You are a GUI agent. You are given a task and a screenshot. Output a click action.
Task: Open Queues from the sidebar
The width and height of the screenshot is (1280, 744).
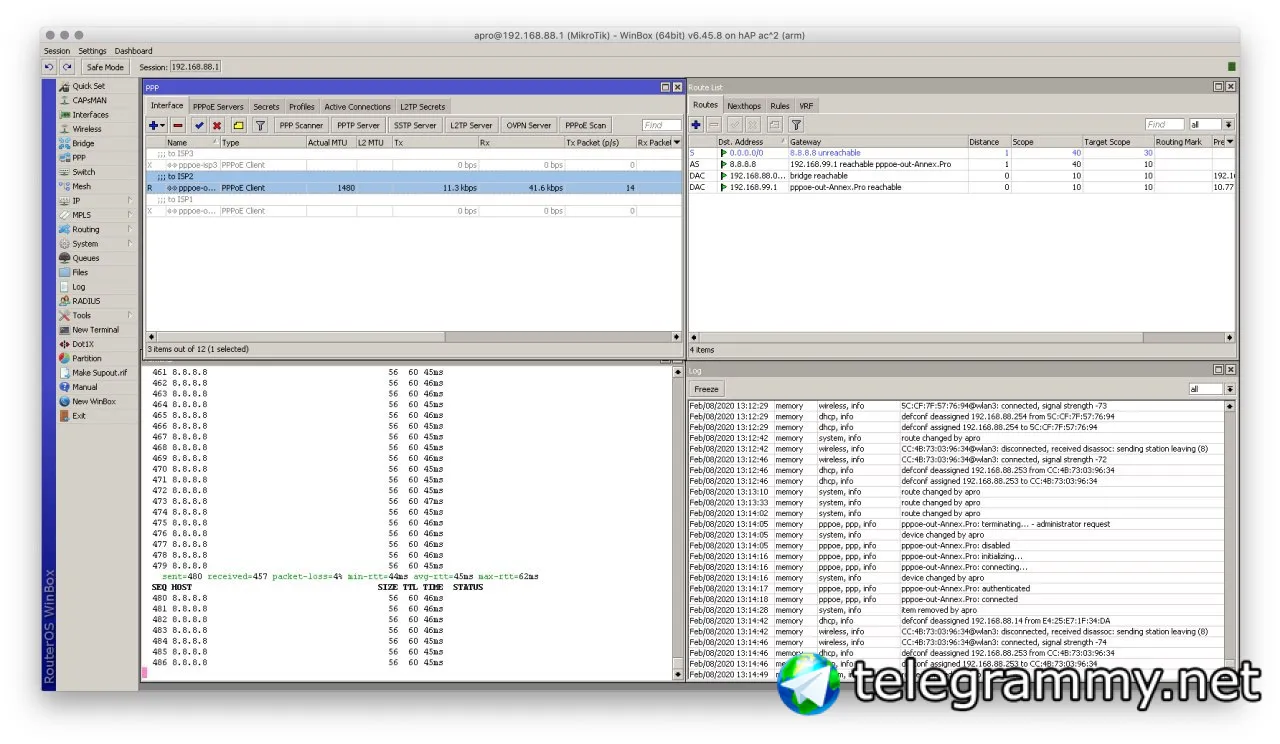click(x=85, y=258)
